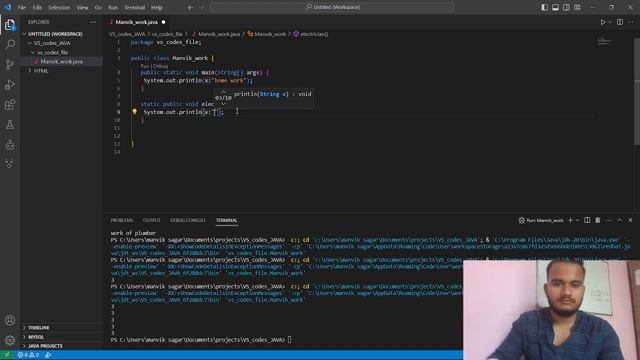640x360 pixels.
Task: Click Debug code lens above main
Action: point(160,66)
